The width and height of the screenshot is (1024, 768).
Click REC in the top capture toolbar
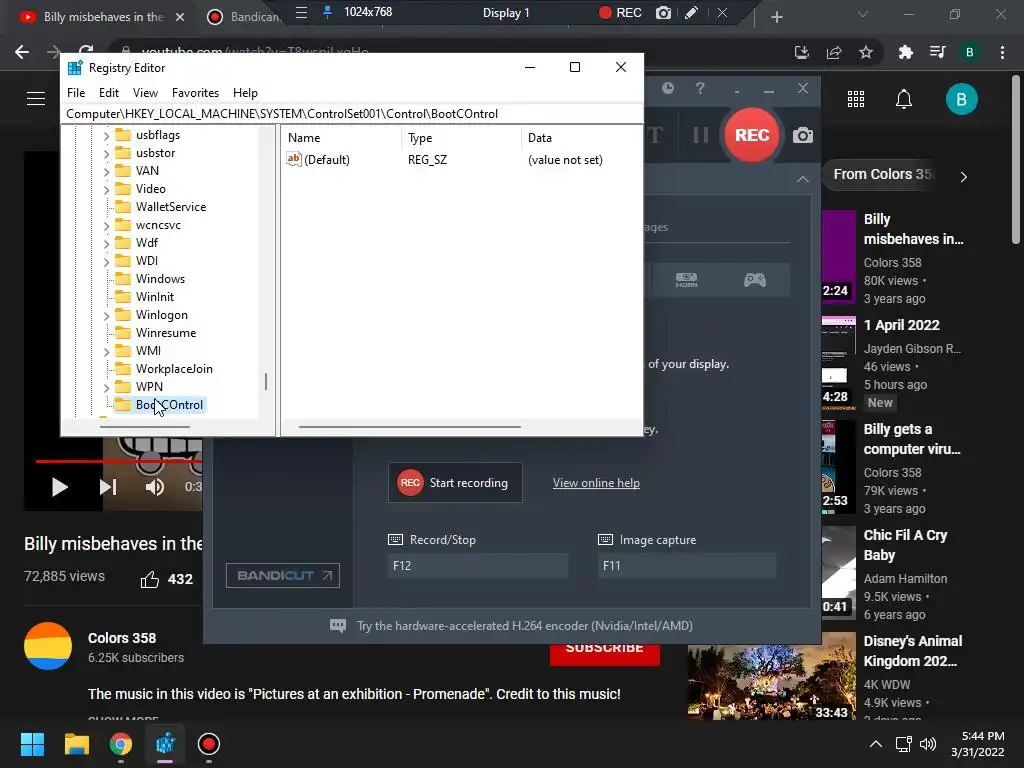pos(620,12)
